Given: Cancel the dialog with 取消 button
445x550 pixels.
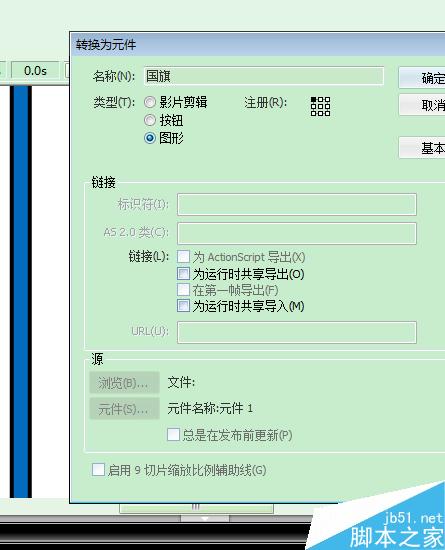Looking at the screenshot, I should 422,105.
